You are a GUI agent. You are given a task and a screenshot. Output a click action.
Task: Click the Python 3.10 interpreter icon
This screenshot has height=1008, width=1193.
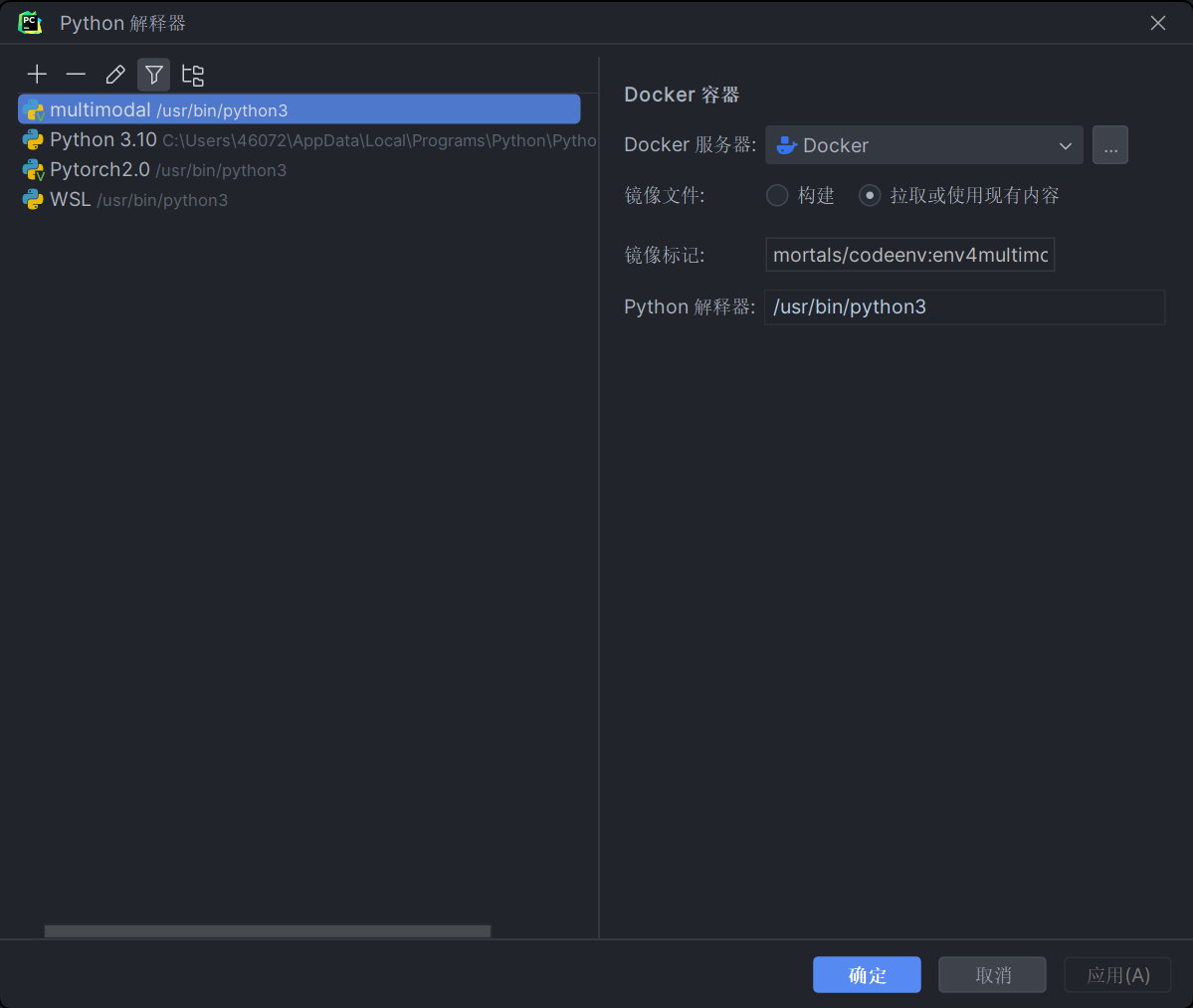(x=33, y=140)
